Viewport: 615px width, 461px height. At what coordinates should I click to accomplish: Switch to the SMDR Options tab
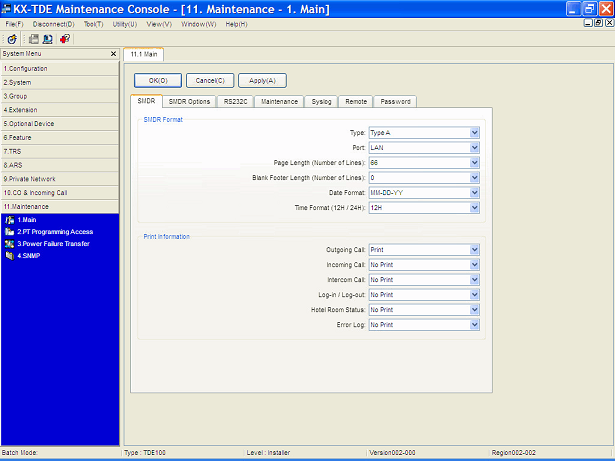[188, 101]
